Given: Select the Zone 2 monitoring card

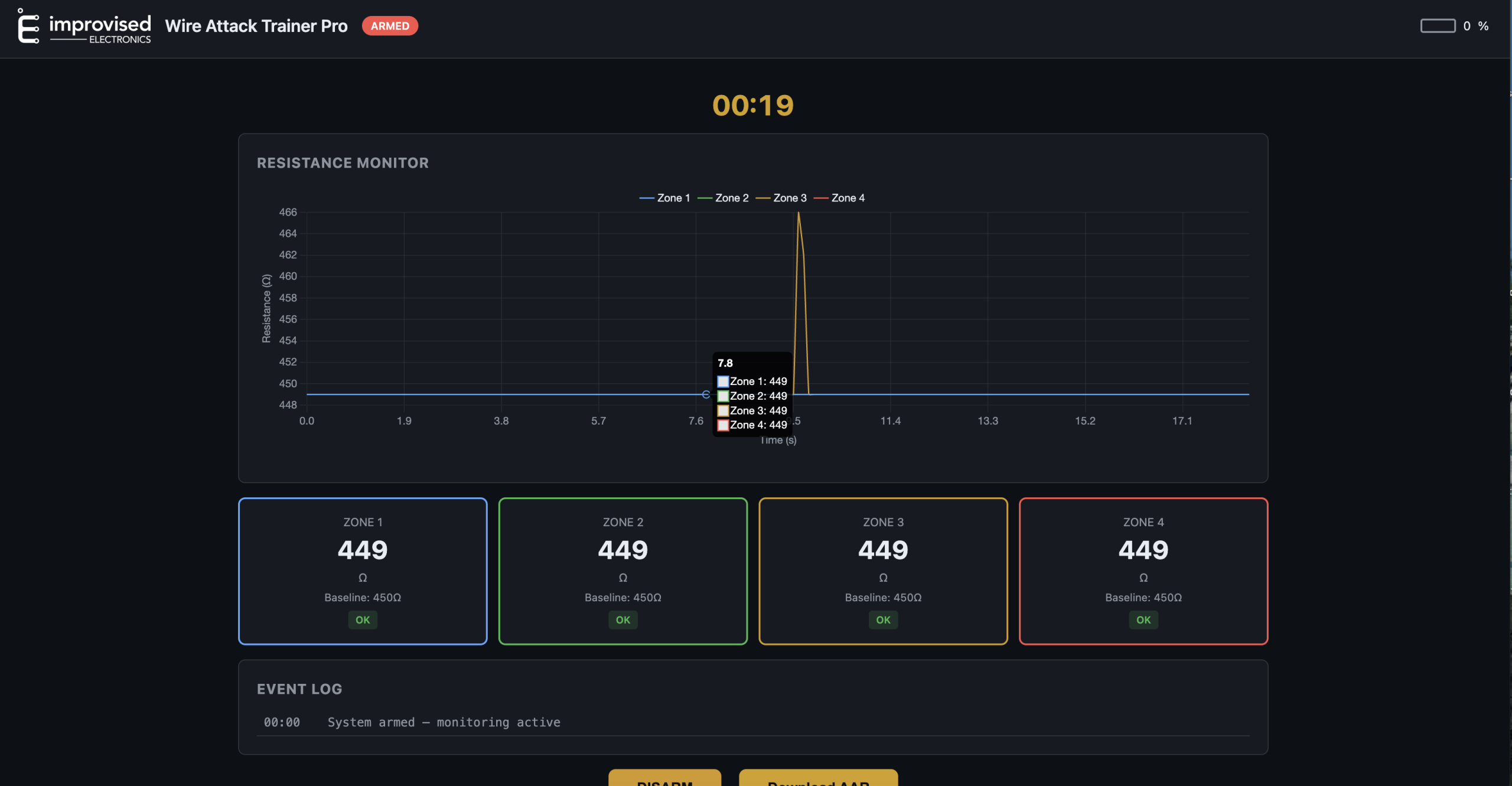Looking at the screenshot, I should pos(623,570).
